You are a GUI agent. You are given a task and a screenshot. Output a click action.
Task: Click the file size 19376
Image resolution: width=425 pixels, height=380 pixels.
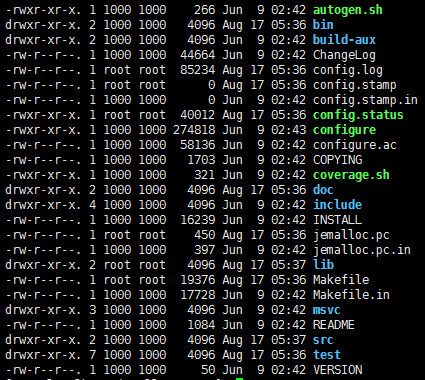point(198,280)
